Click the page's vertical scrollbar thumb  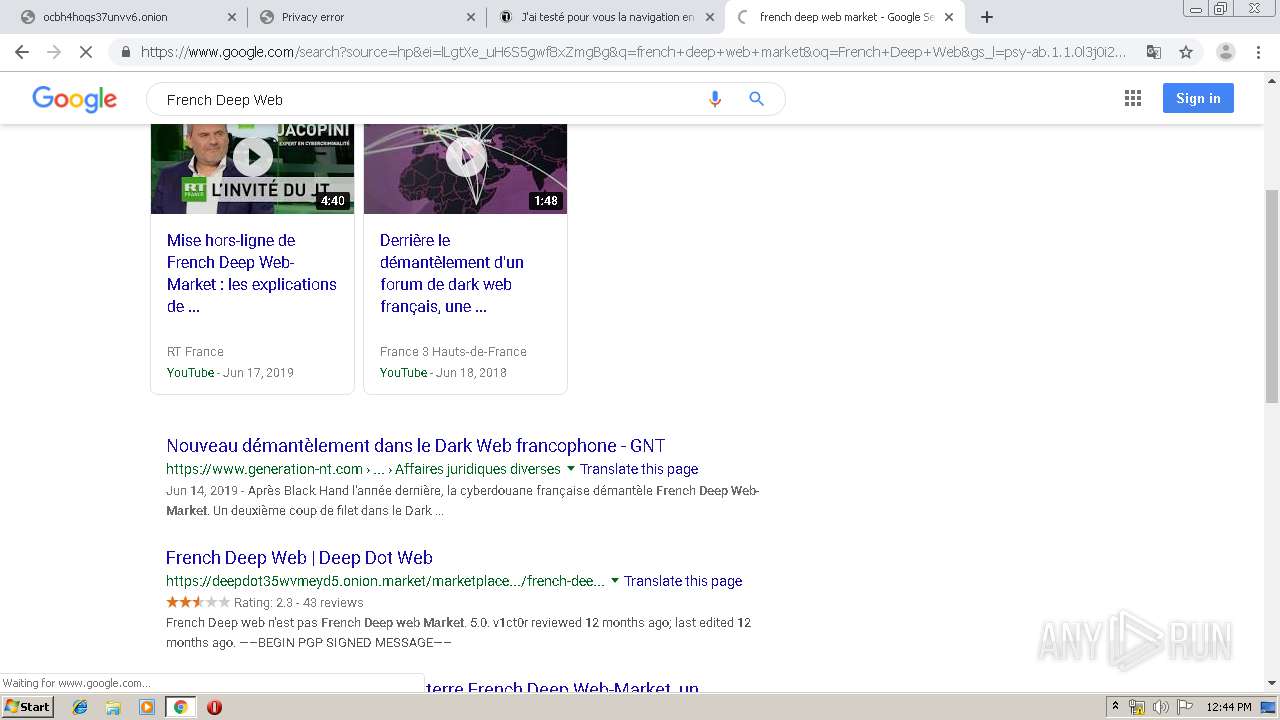(x=1271, y=295)
